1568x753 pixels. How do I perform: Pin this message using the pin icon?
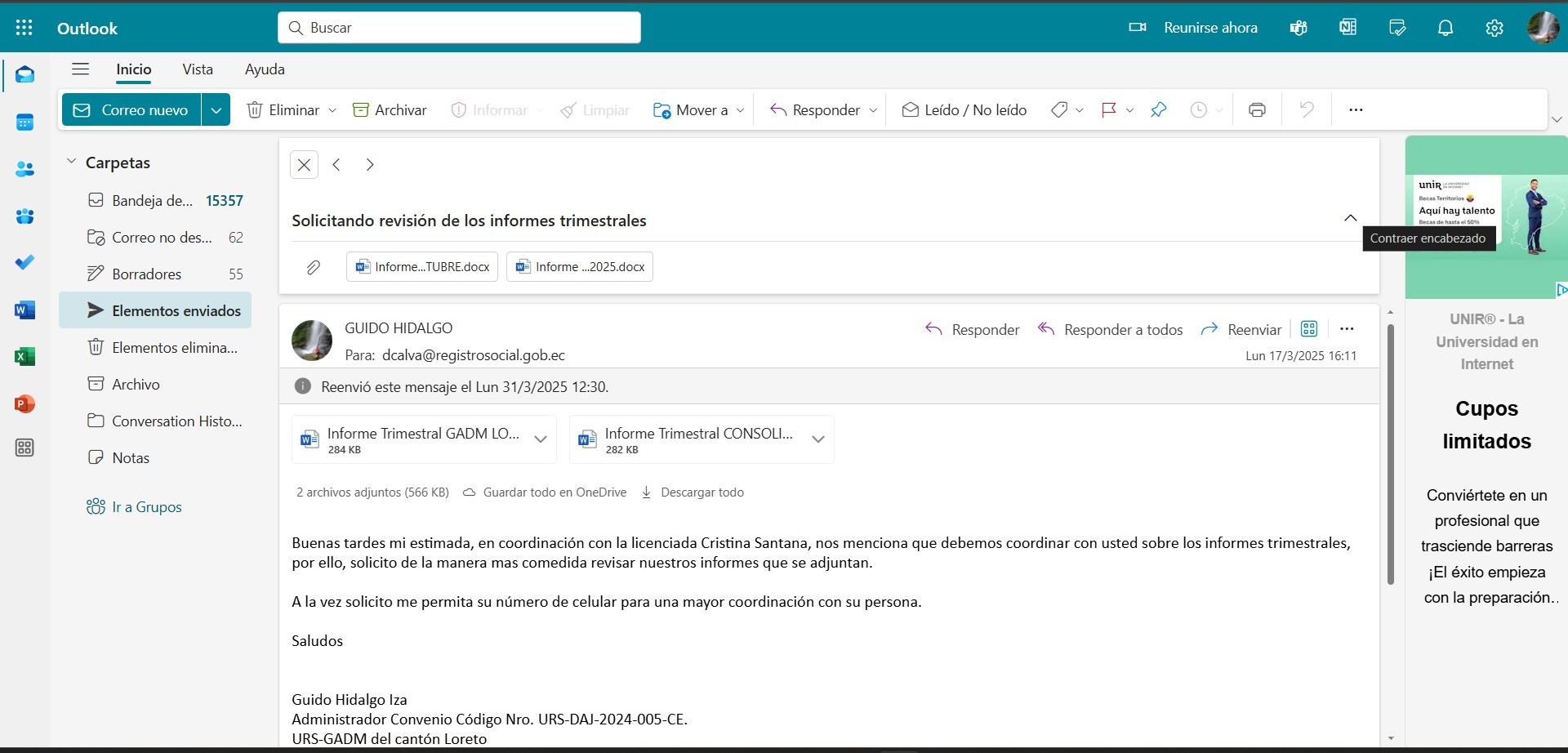coord(1158,110)
